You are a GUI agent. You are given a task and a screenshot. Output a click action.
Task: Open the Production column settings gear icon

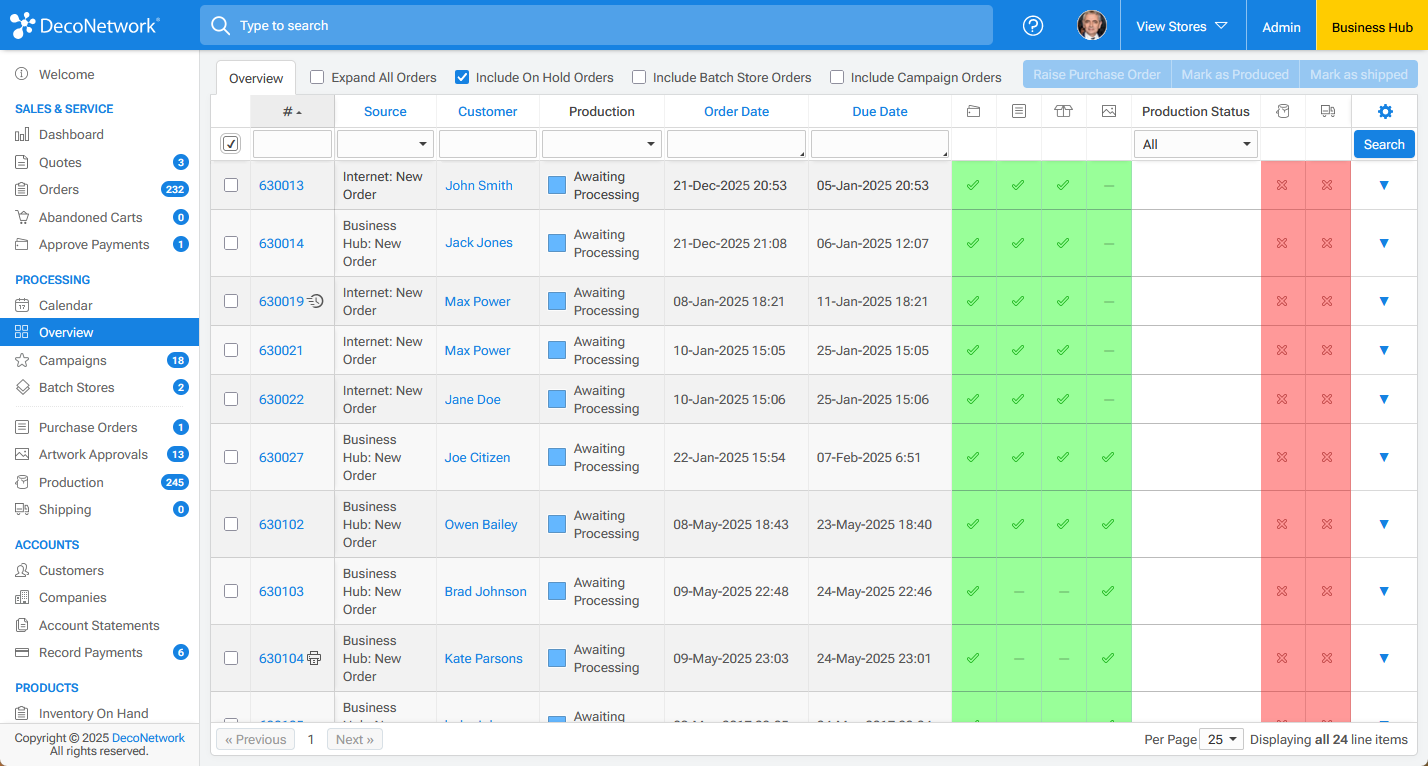pos(1385,111)
